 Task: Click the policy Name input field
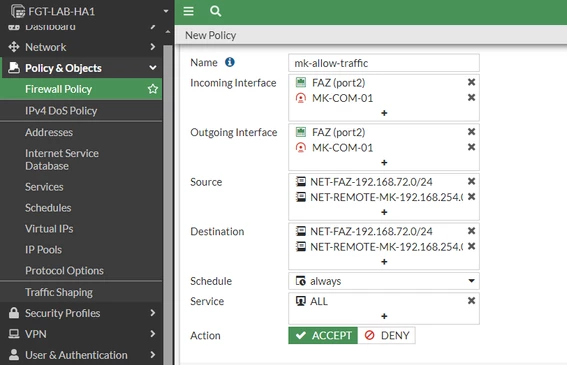tap(384, 63)
